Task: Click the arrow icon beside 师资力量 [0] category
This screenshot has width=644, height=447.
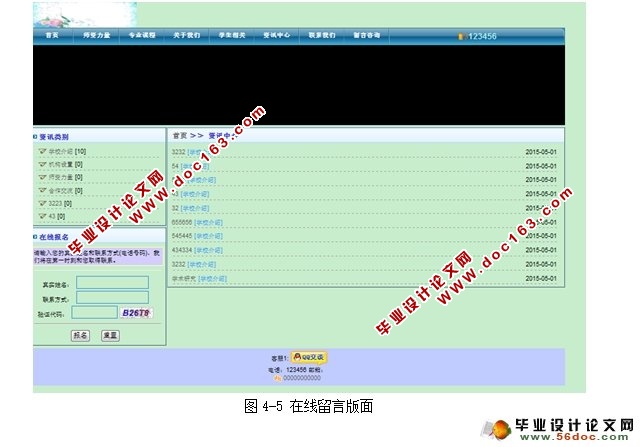Action: (x=42, y=177)
